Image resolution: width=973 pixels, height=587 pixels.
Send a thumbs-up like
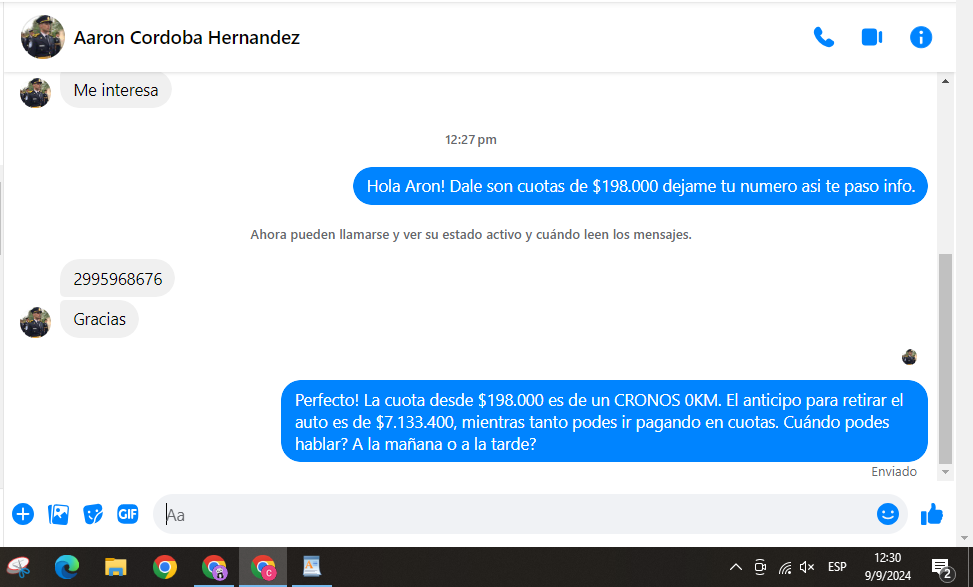(932, 514)
